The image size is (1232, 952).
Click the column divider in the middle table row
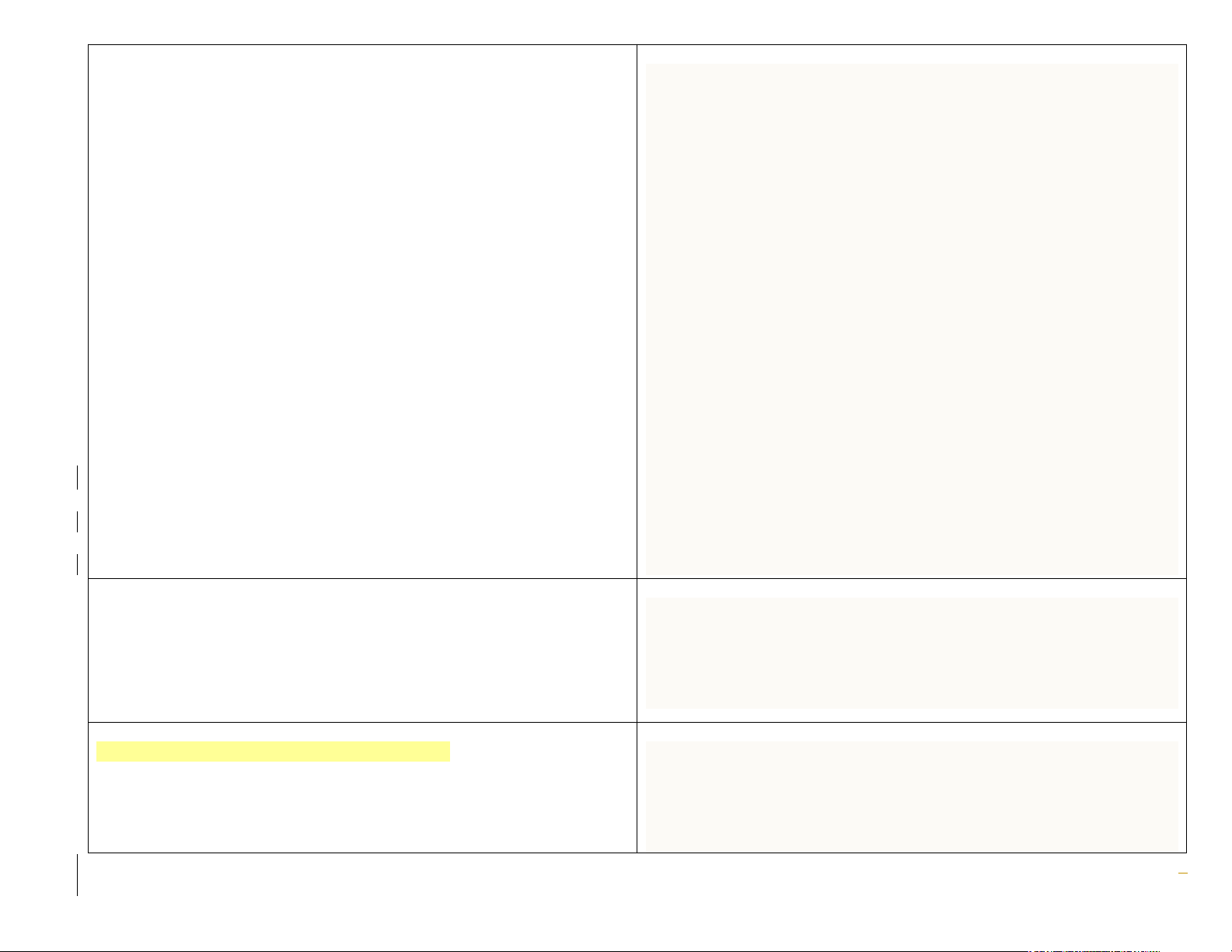(637, 650)
